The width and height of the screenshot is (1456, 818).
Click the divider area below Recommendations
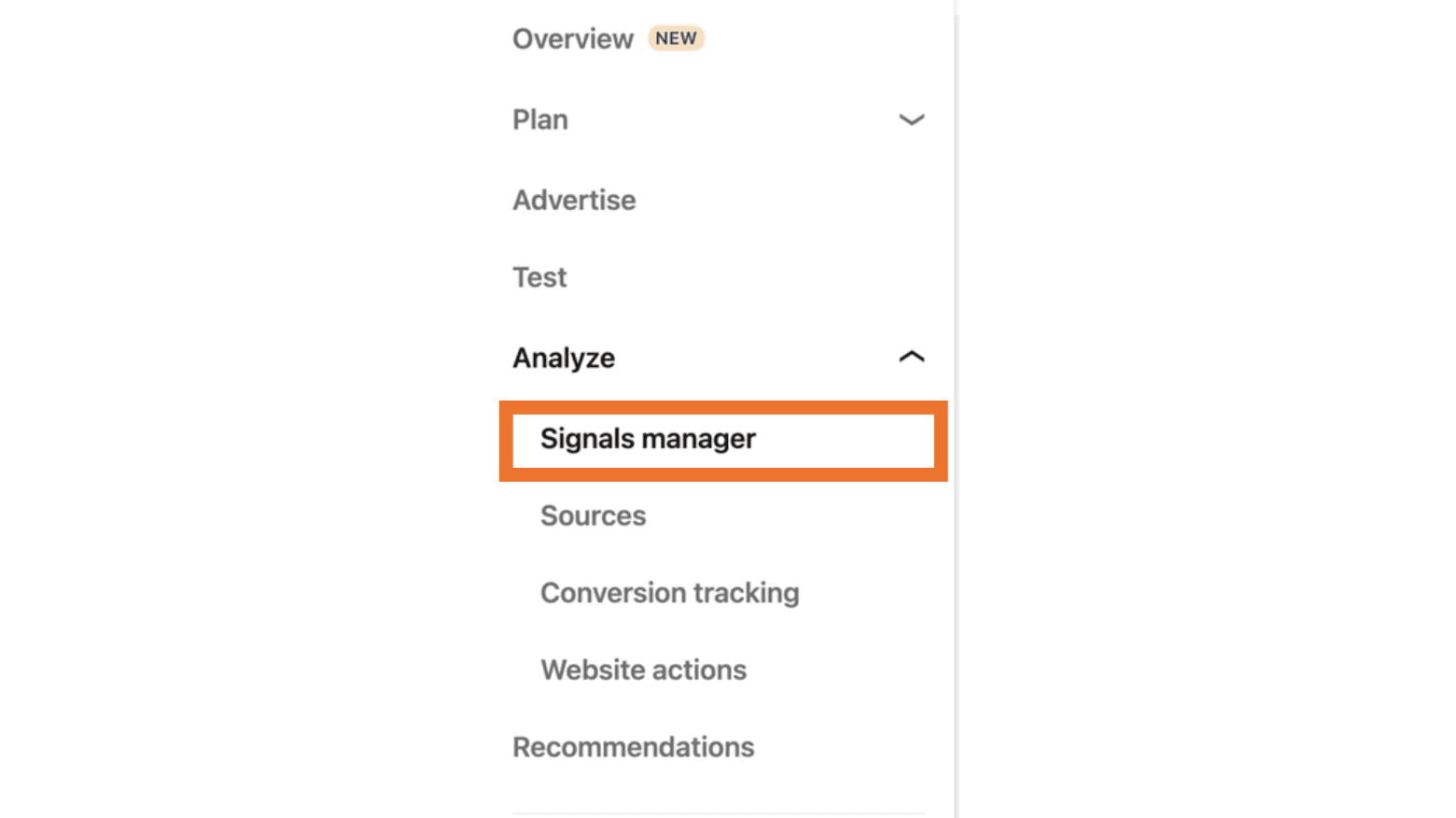tap(719, 811)
